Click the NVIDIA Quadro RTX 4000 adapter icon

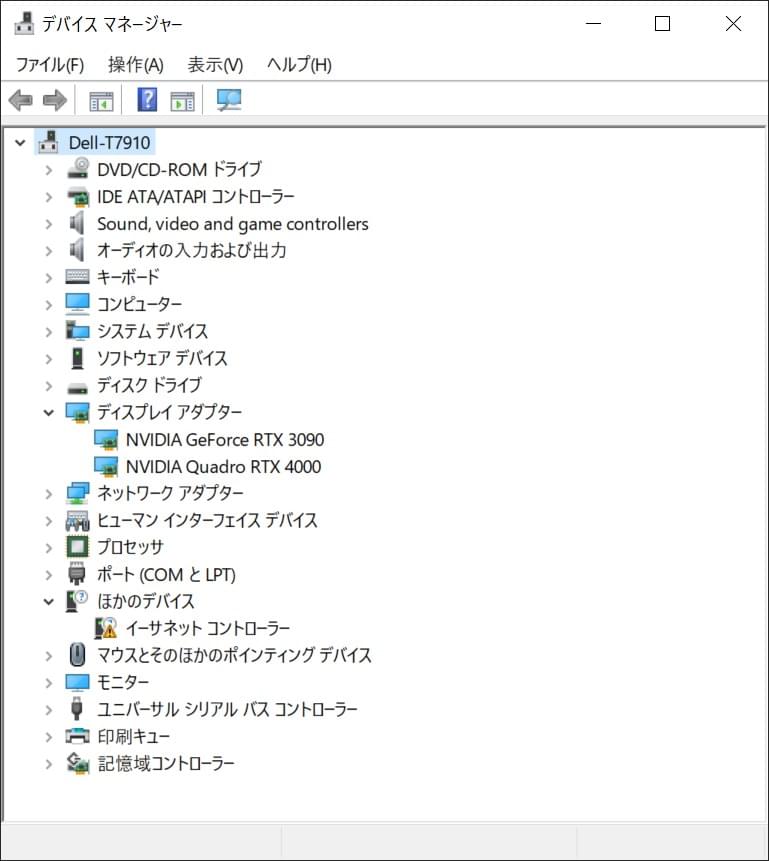coord(106,466)
